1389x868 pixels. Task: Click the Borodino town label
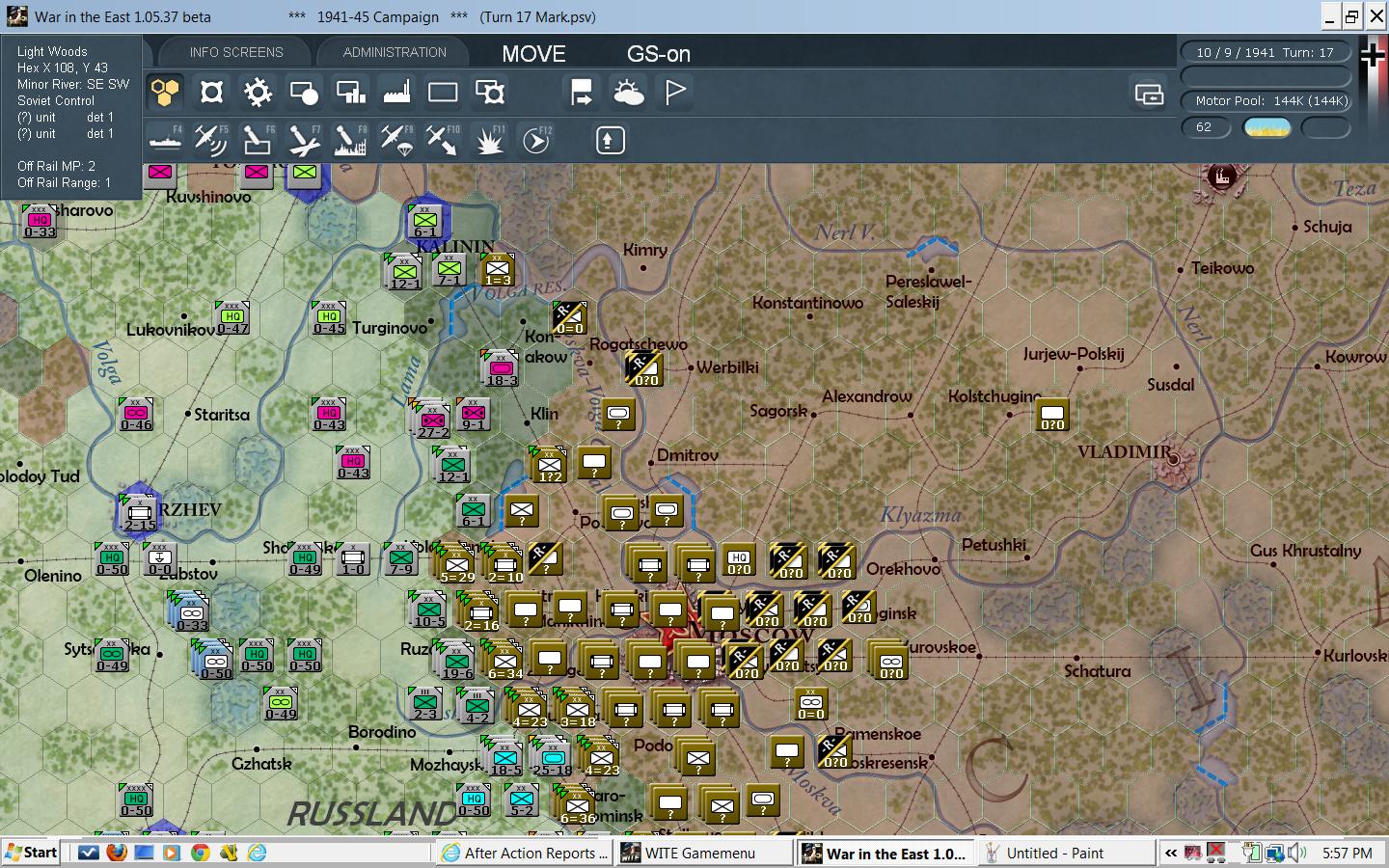[382, 732]
